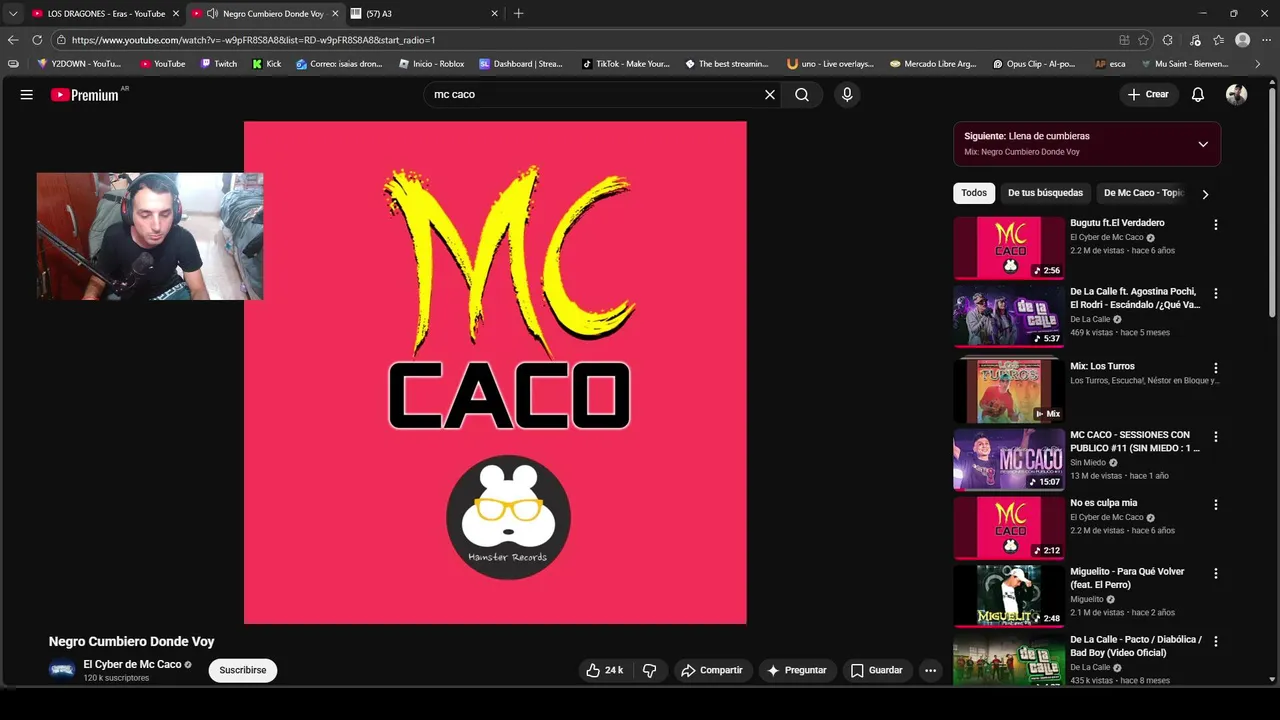This screenshot has width=1280, height=720.
Task: Clear the 'mc caco' search text
Action: [770, 95]
